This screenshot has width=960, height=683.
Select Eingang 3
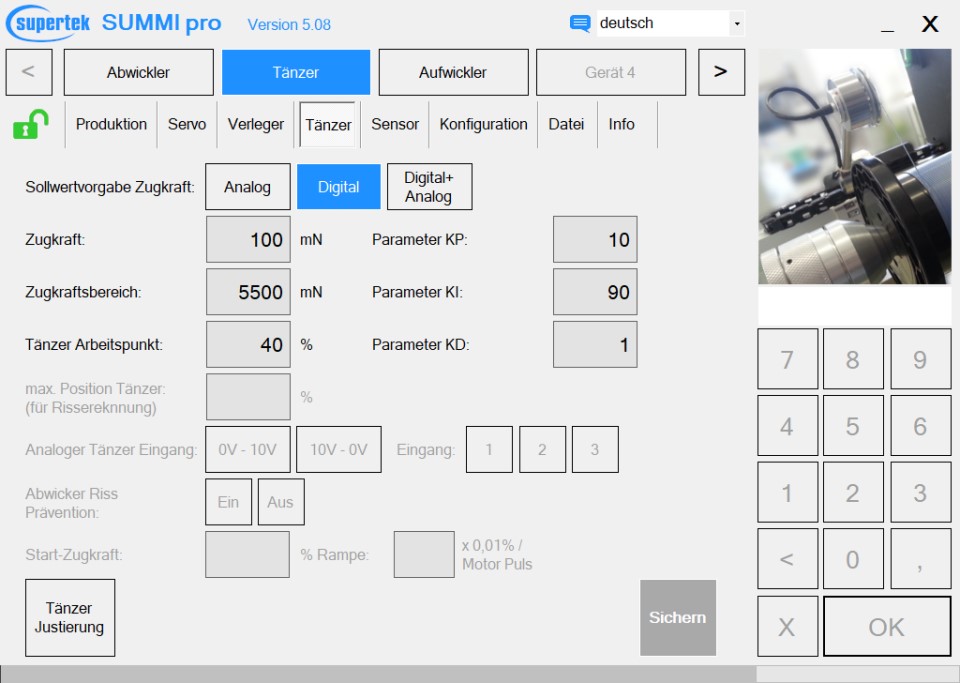tap(595, 450)
